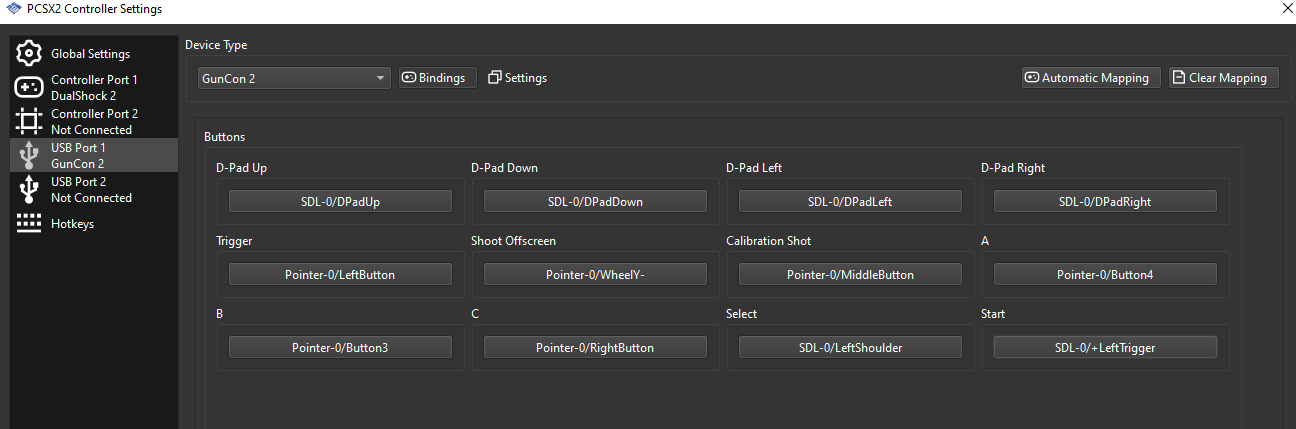Select Global Settings label in the sidebar
This screenshot has width=1296, height=429.
(x=90, y=54)
